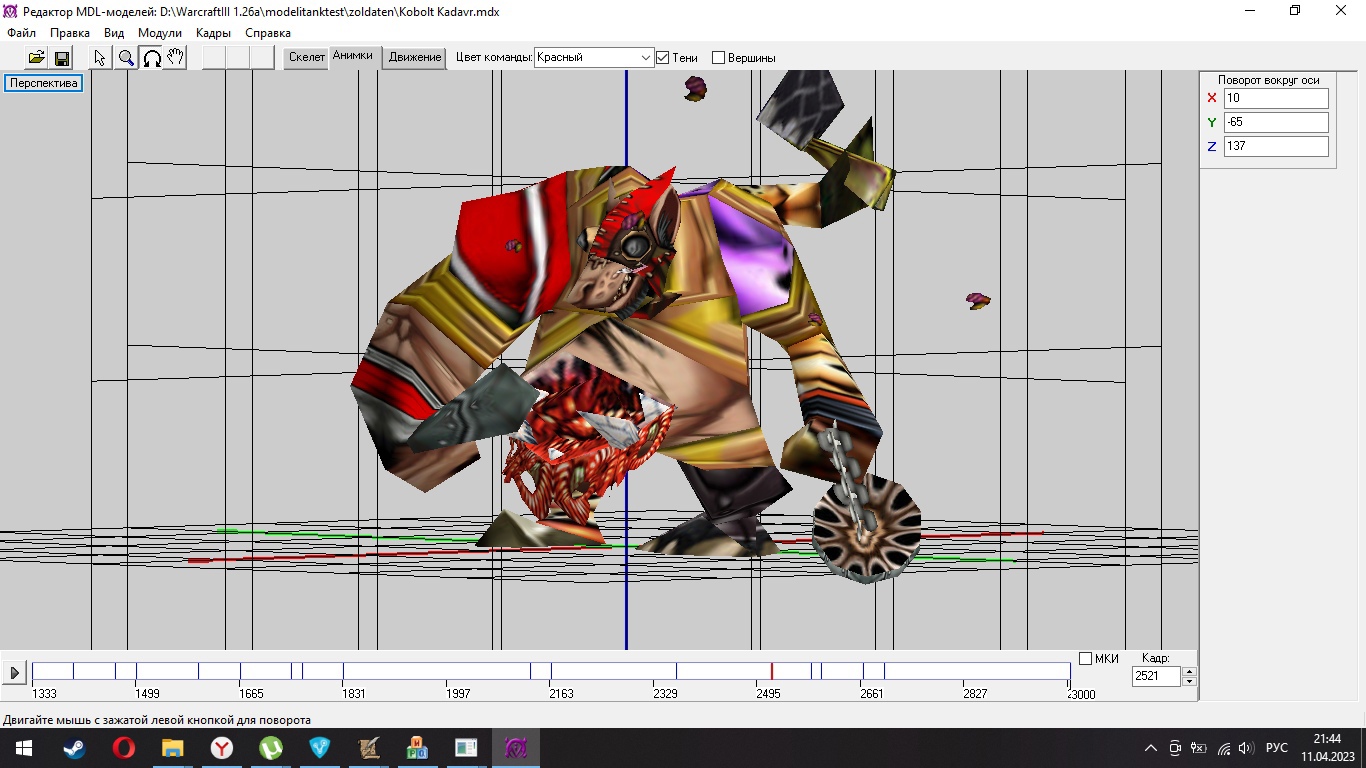The width and height of the screenshot is (1366, 768).
Task: Open a model file with the folder icon
Action: (37, 58)
